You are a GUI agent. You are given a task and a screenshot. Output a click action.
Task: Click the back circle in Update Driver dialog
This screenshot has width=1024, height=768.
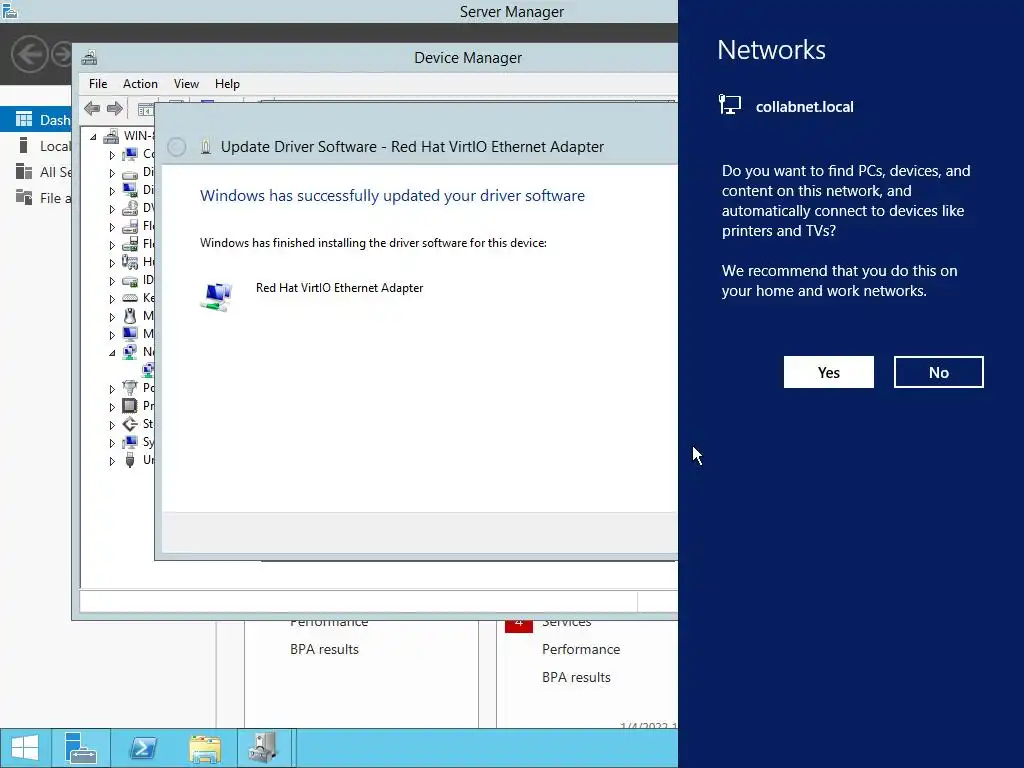tap(176, 147)
